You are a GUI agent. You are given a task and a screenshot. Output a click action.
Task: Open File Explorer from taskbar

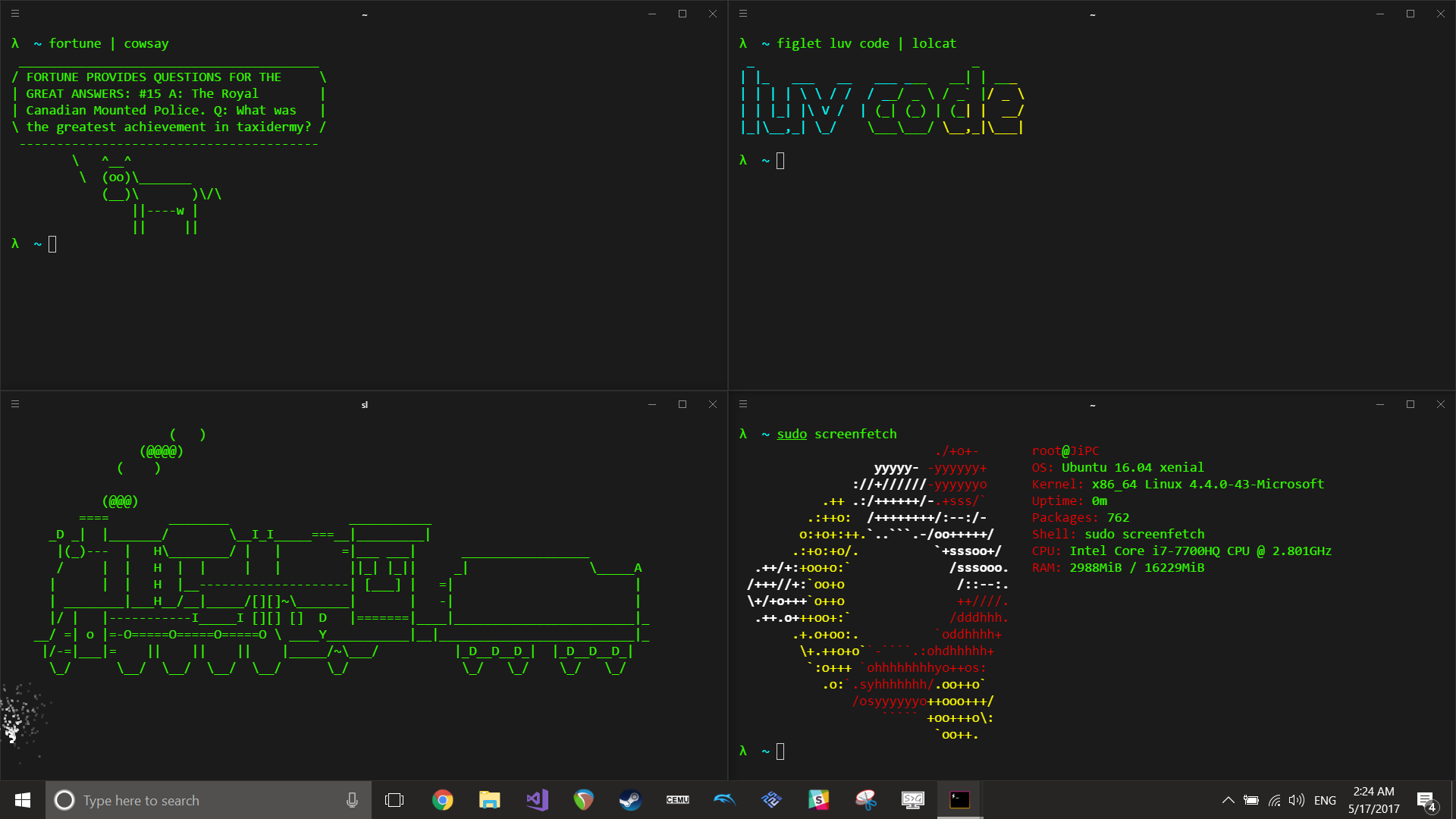(x=489, y=800)
